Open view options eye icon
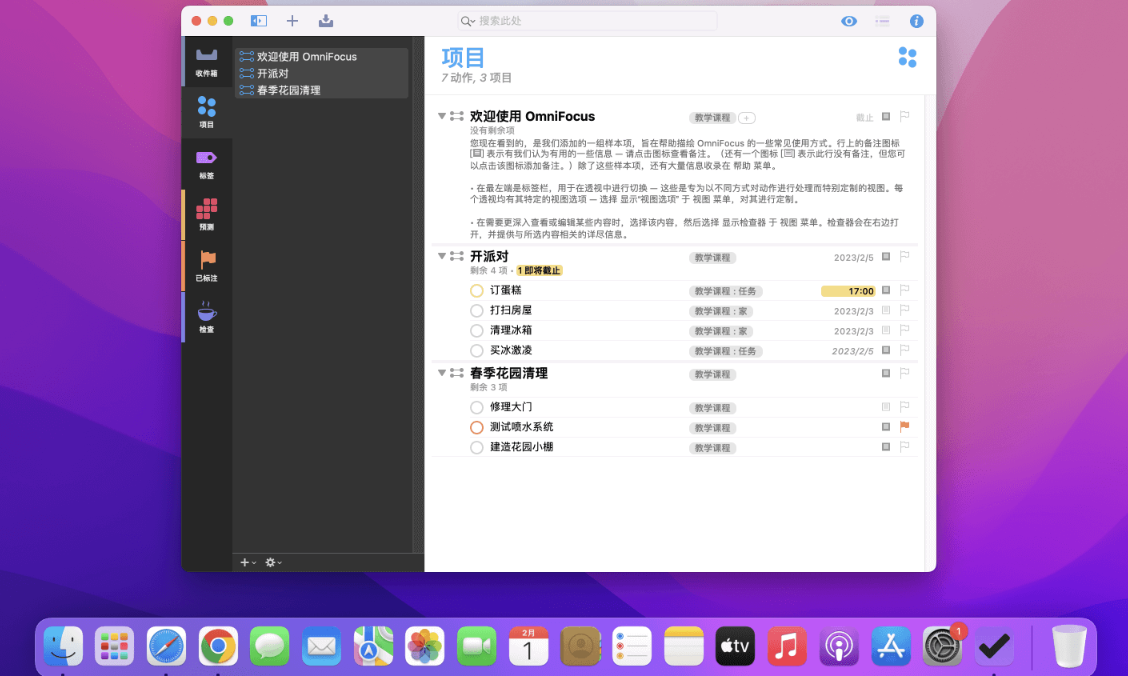The image size is (1128, 676). (x=849, y=21)
